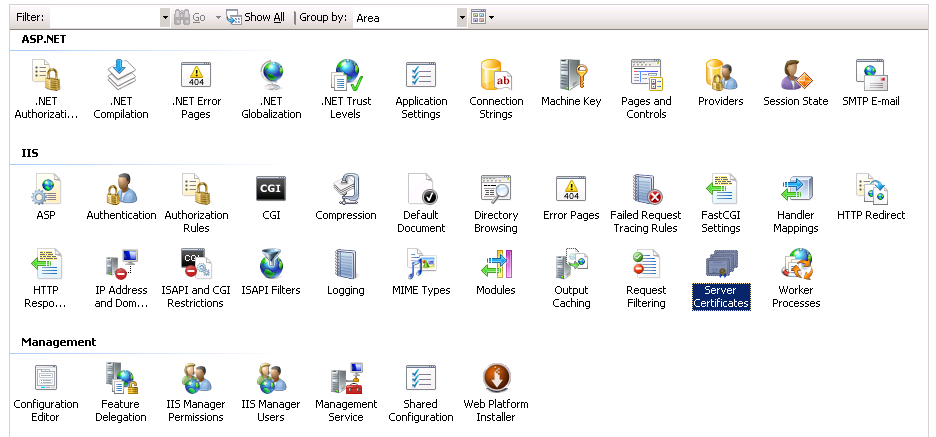Open ISAPI and CGI Restrictions

(x=196, y=279)
